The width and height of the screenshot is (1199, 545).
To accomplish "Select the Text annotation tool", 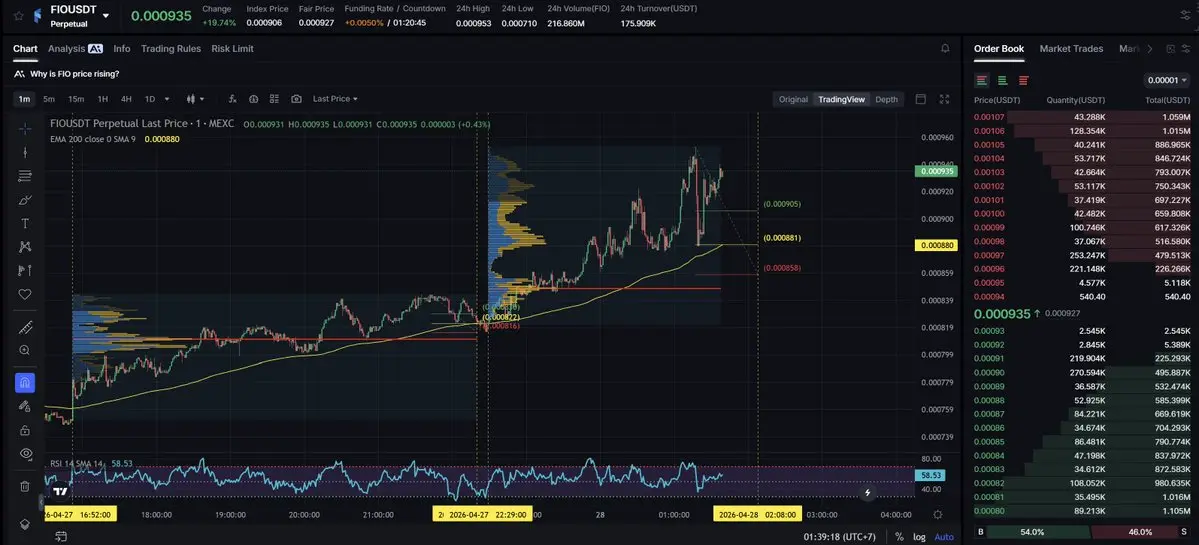I will point(24,223).
